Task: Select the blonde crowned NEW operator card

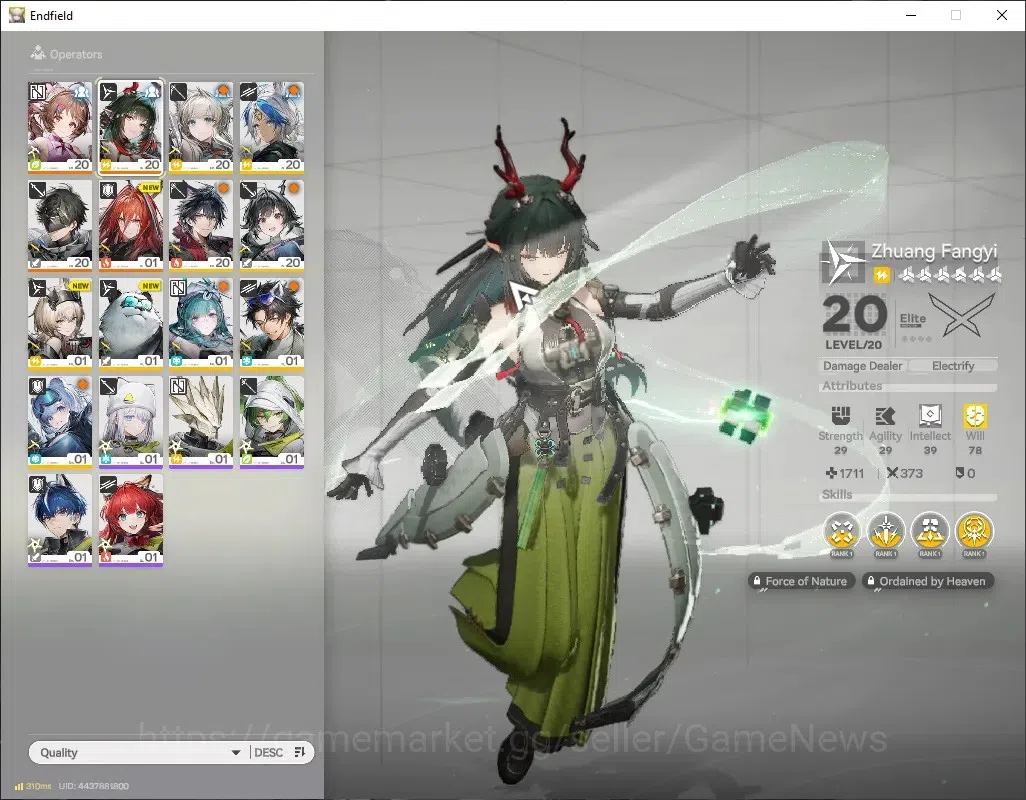Action: (x=60, y=323)
